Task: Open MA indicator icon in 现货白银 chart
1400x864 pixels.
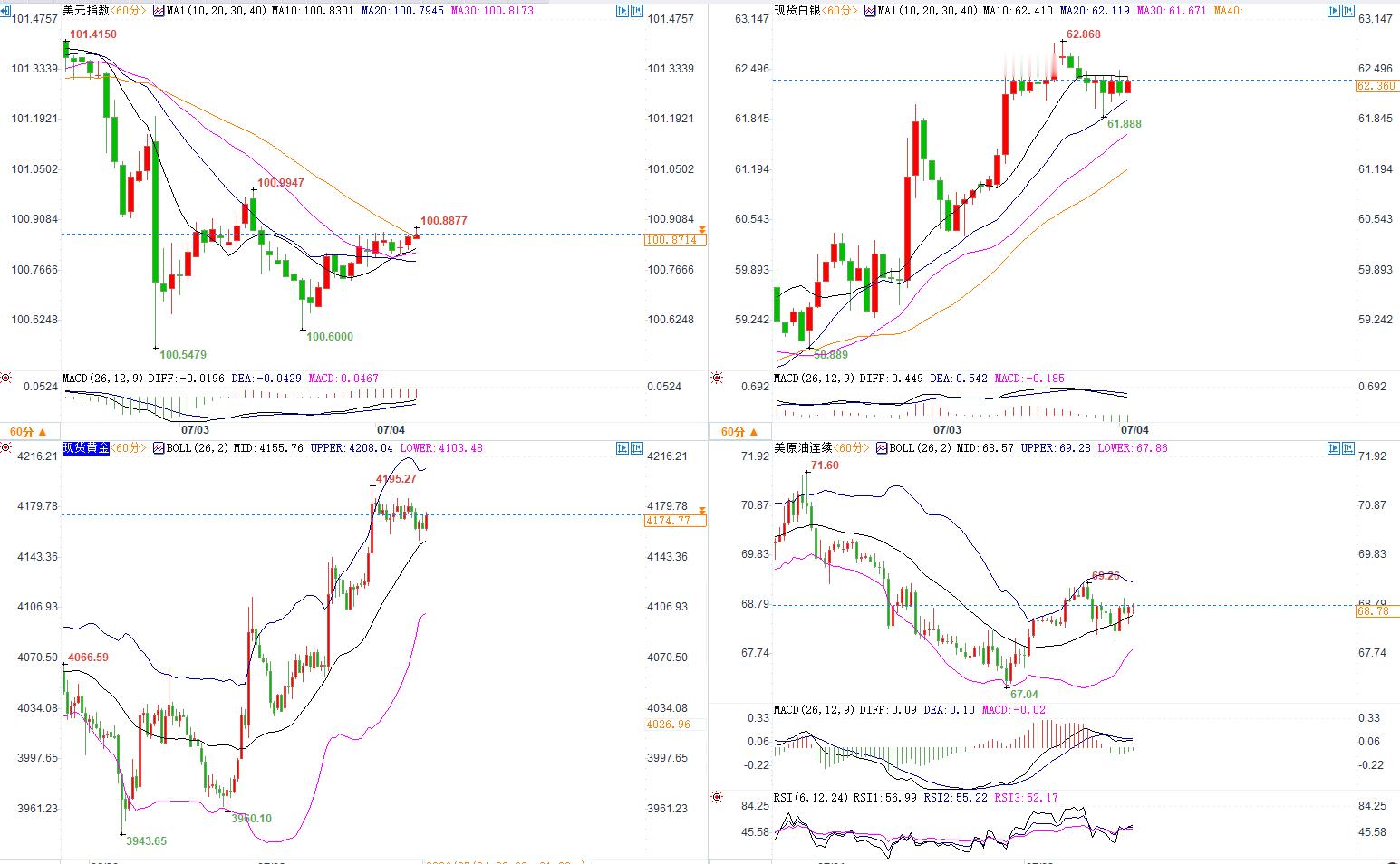Action: (871, 11)
